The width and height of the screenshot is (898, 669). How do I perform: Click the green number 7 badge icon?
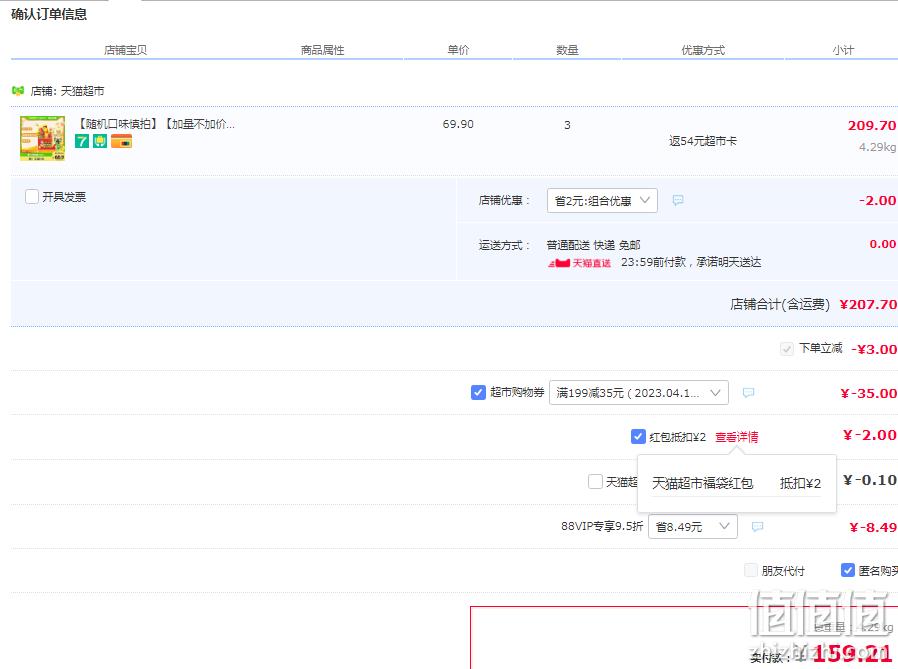point(82,141)
